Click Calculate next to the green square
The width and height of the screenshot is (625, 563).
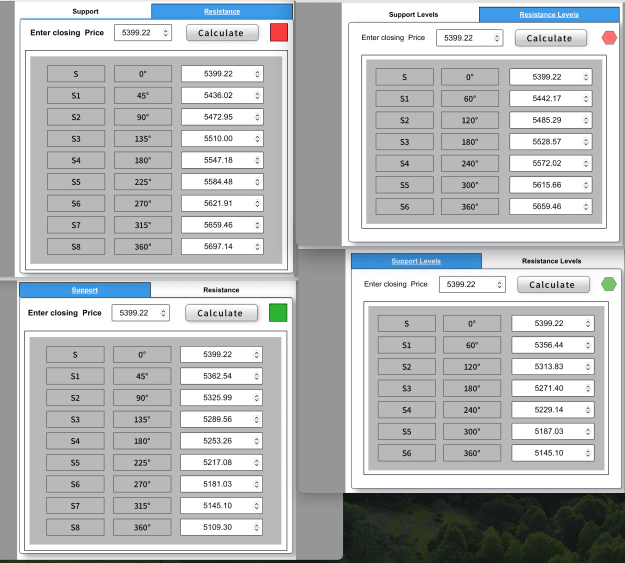(221, 313)
